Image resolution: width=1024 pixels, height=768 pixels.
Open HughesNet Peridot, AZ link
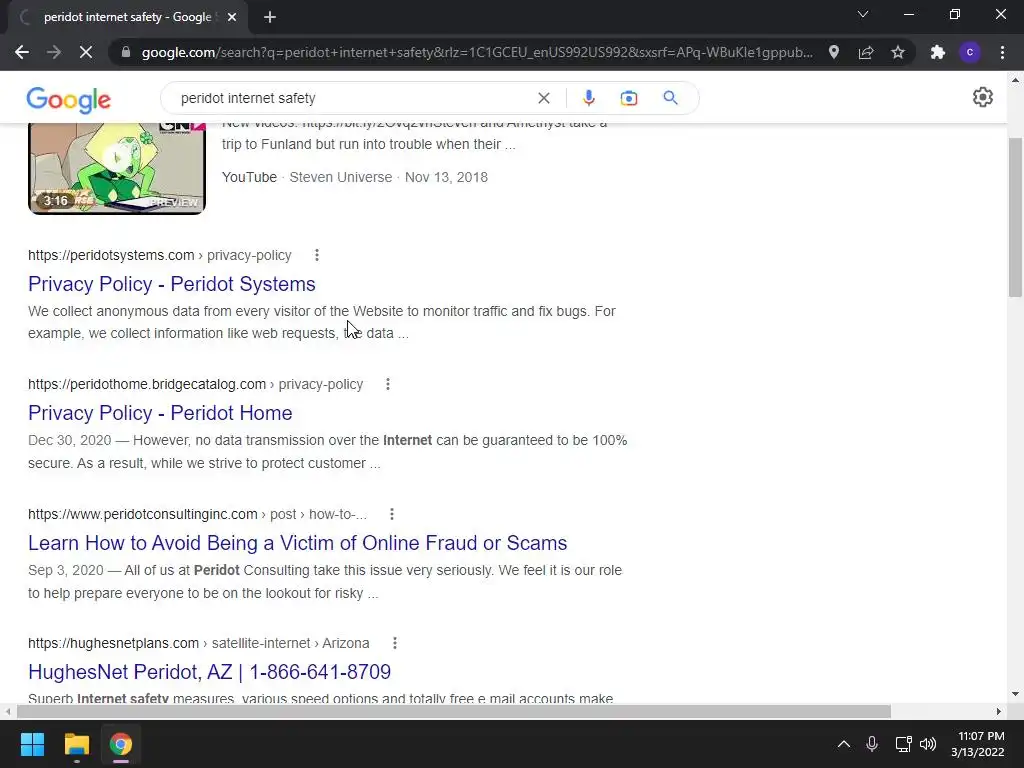click(210, 672)
